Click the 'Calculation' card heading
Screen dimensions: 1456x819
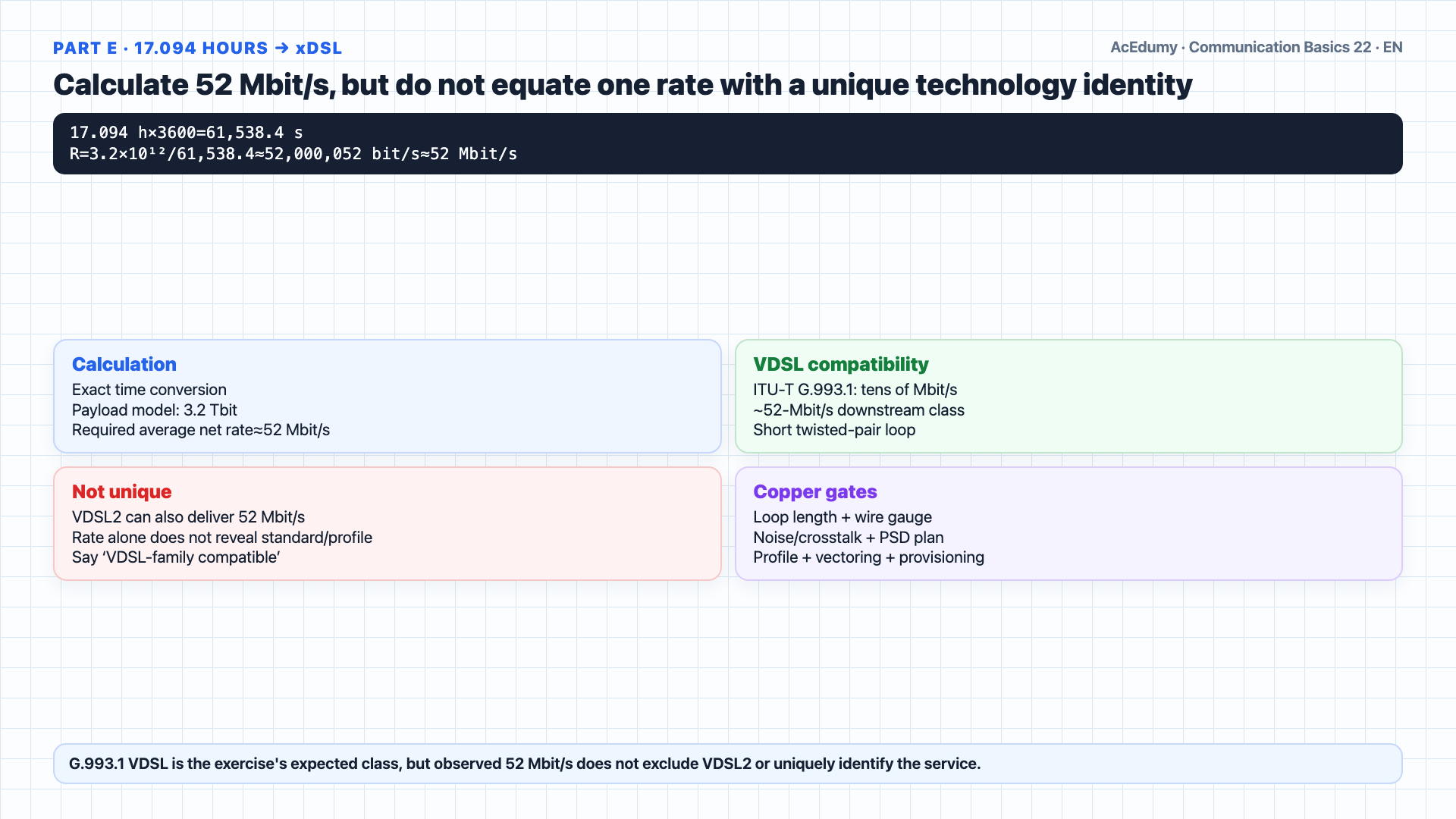[124, 364]
